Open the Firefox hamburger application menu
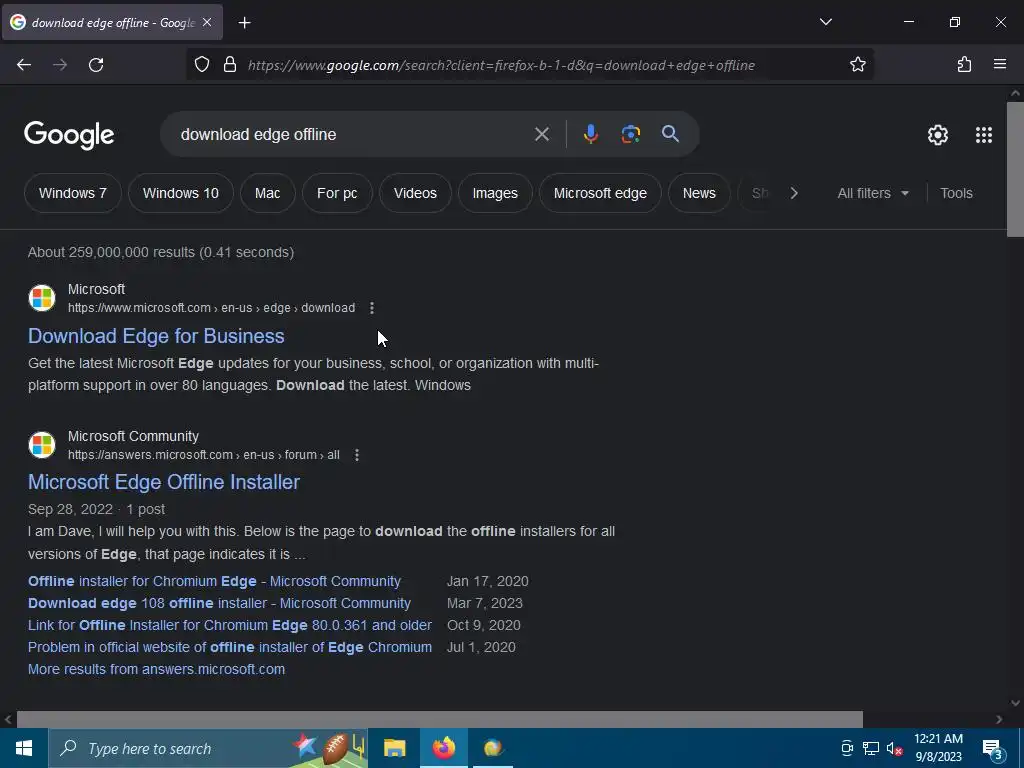Screen dimensions: 1024x768 (1000, 64)
